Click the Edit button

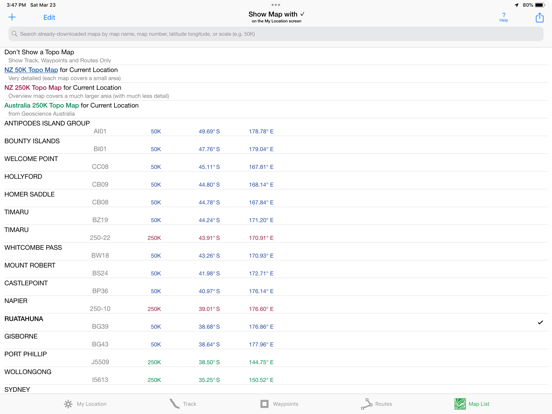[x=49, y=17]
